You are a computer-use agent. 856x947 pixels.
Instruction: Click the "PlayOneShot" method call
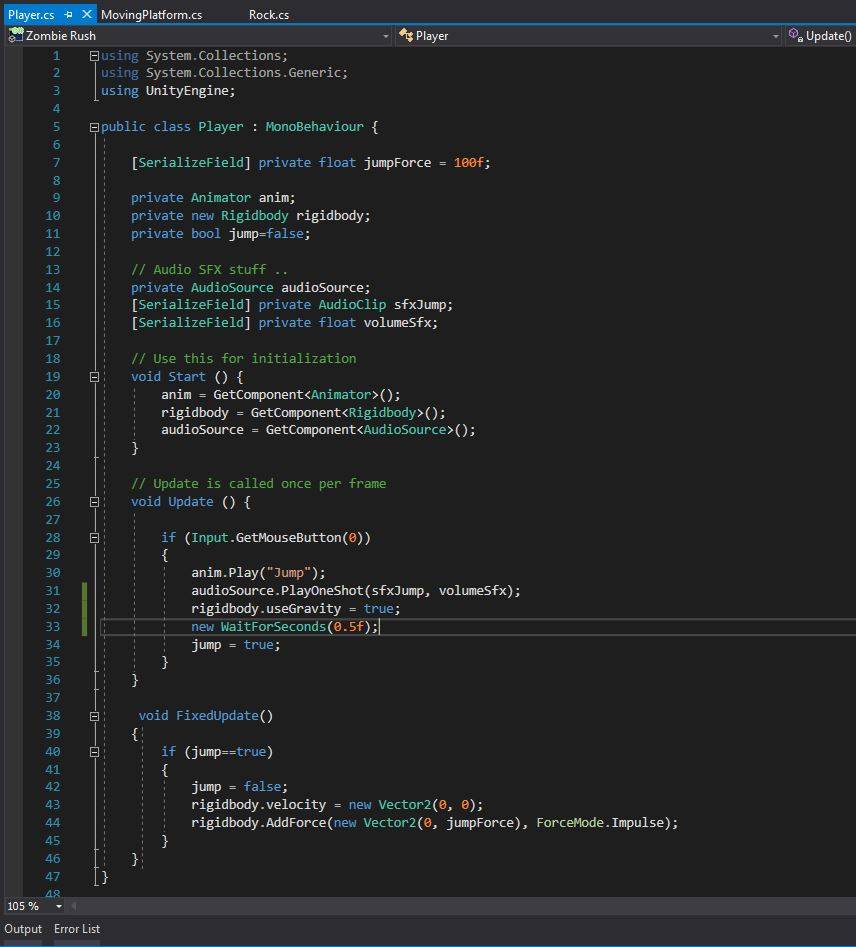(x=323, y=591)
